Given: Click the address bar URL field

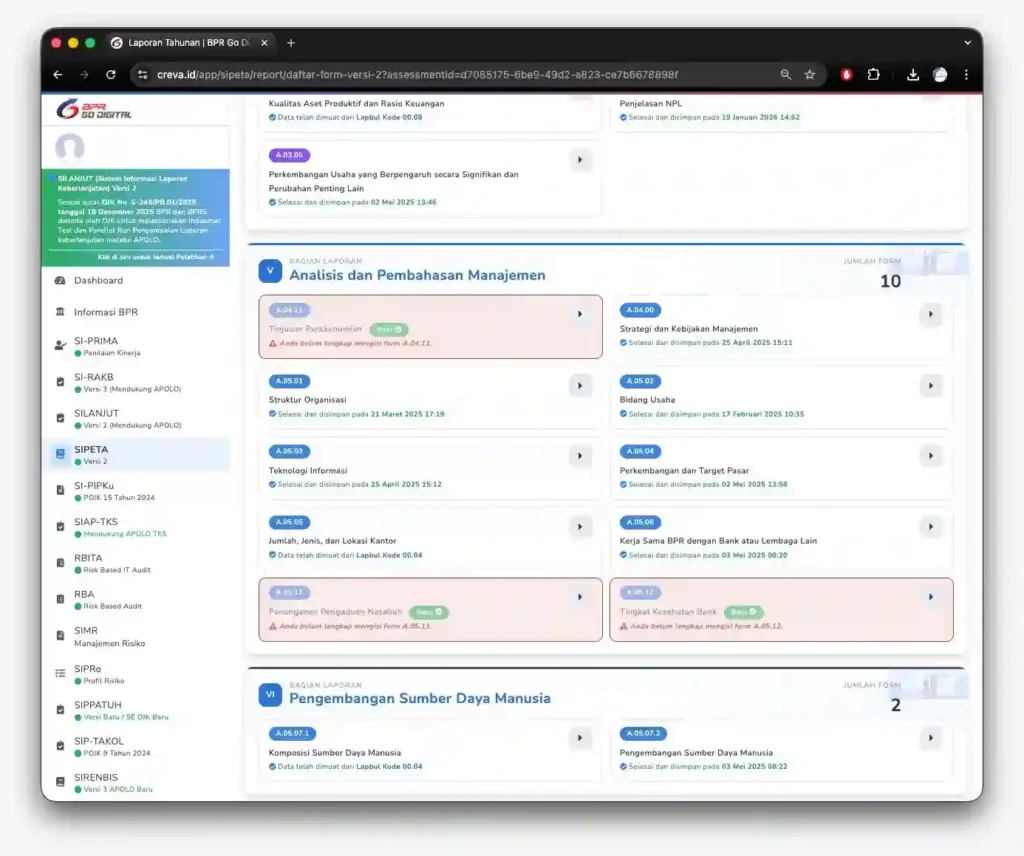Looking at the screenshot, I should tap(450, 75).
